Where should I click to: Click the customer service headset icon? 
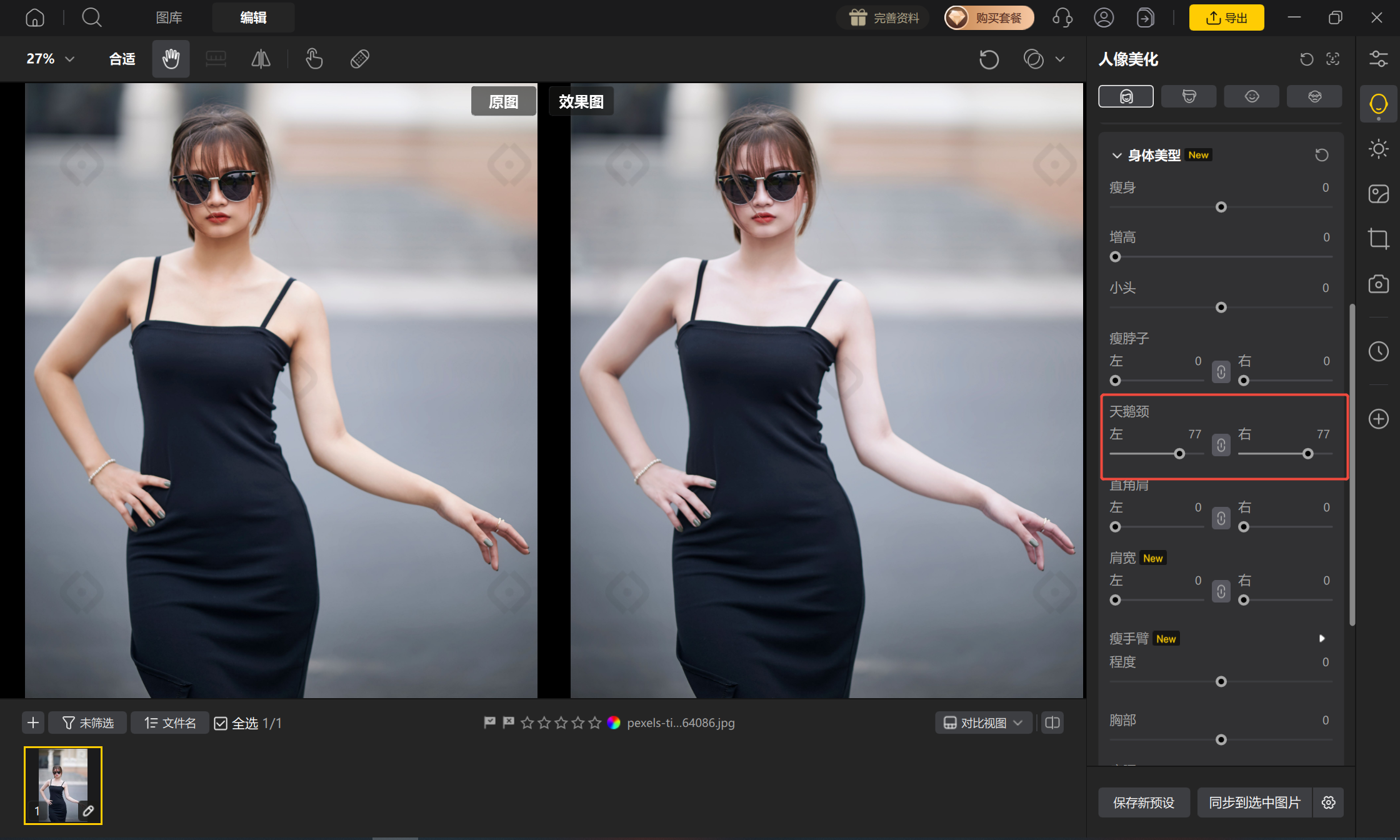tap(1062, 17)
